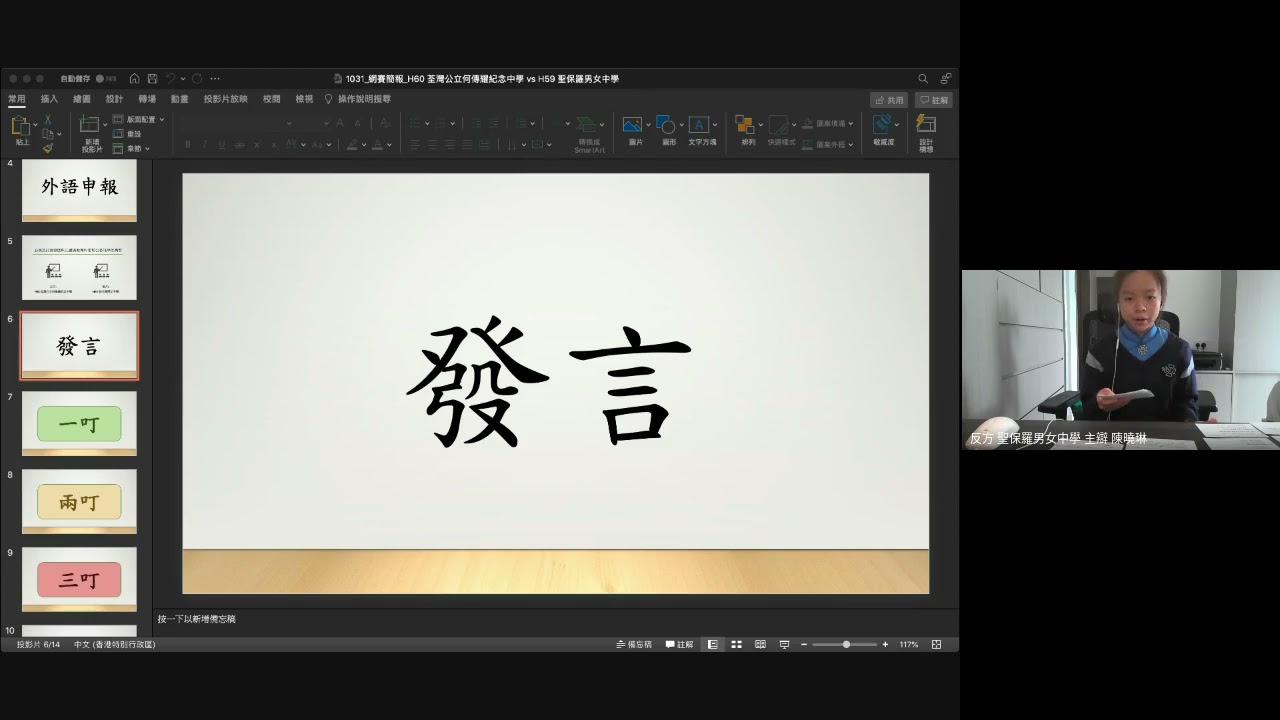Open the share people icon at top right
Viewport: 1280px width, 720px height.
coord(945,78)
